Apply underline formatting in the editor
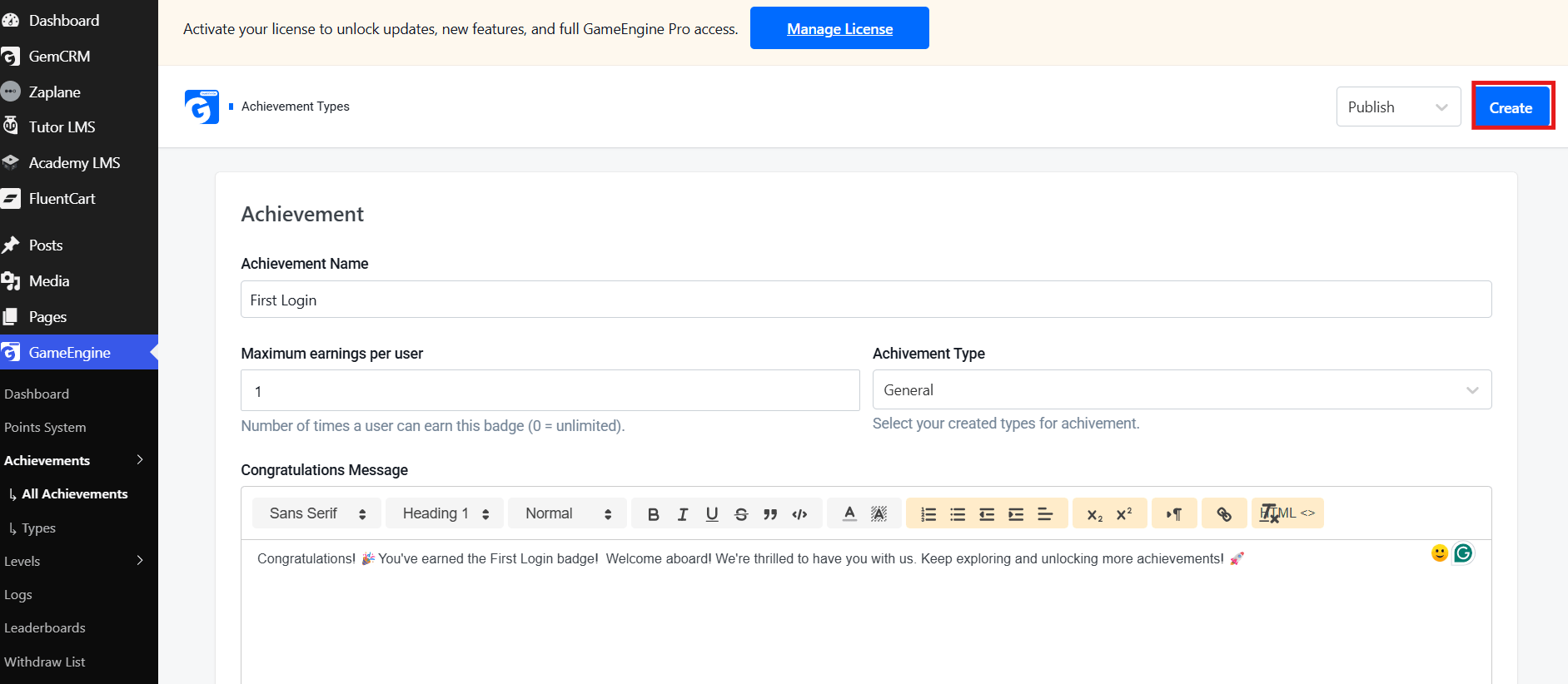Viewport: 1568px width, 684px height. coord(712,514)
